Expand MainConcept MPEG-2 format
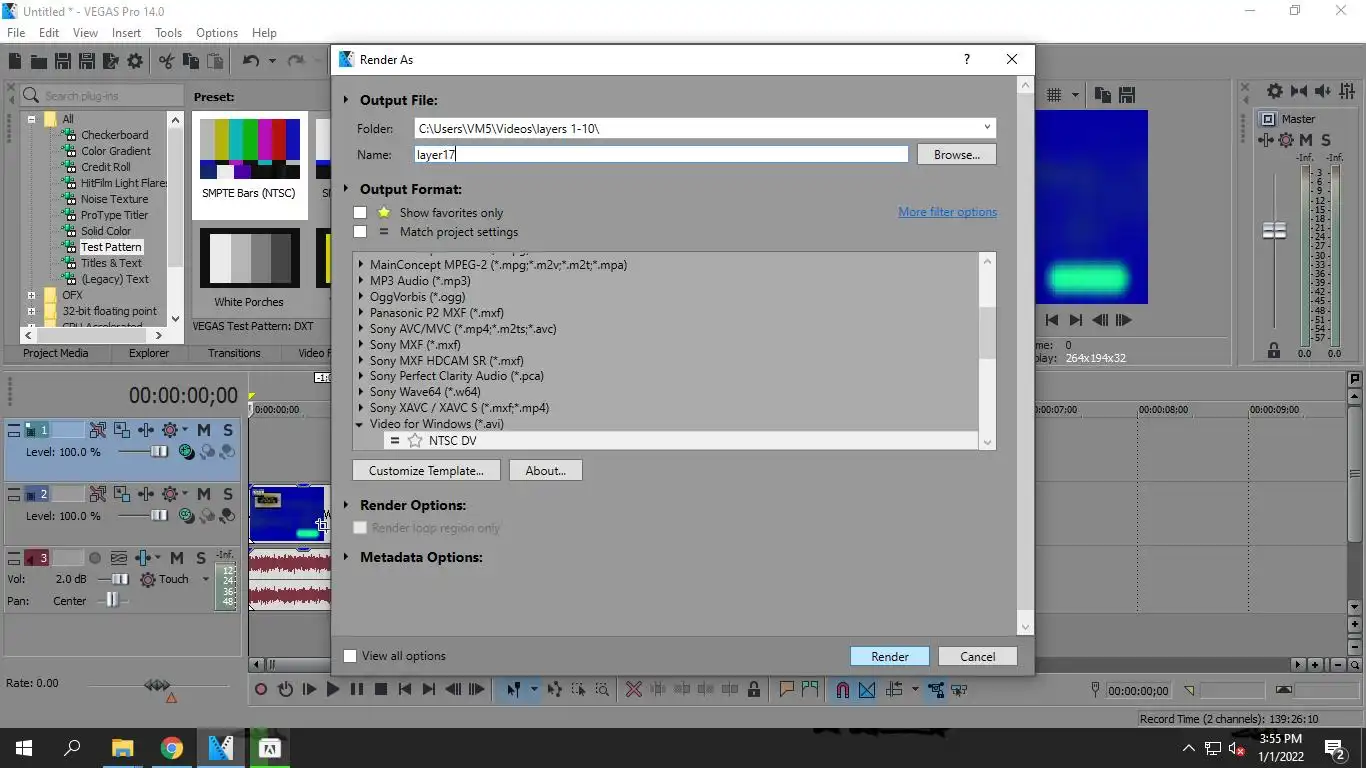The image size is (1366, 768). click(x=360, y=265)
